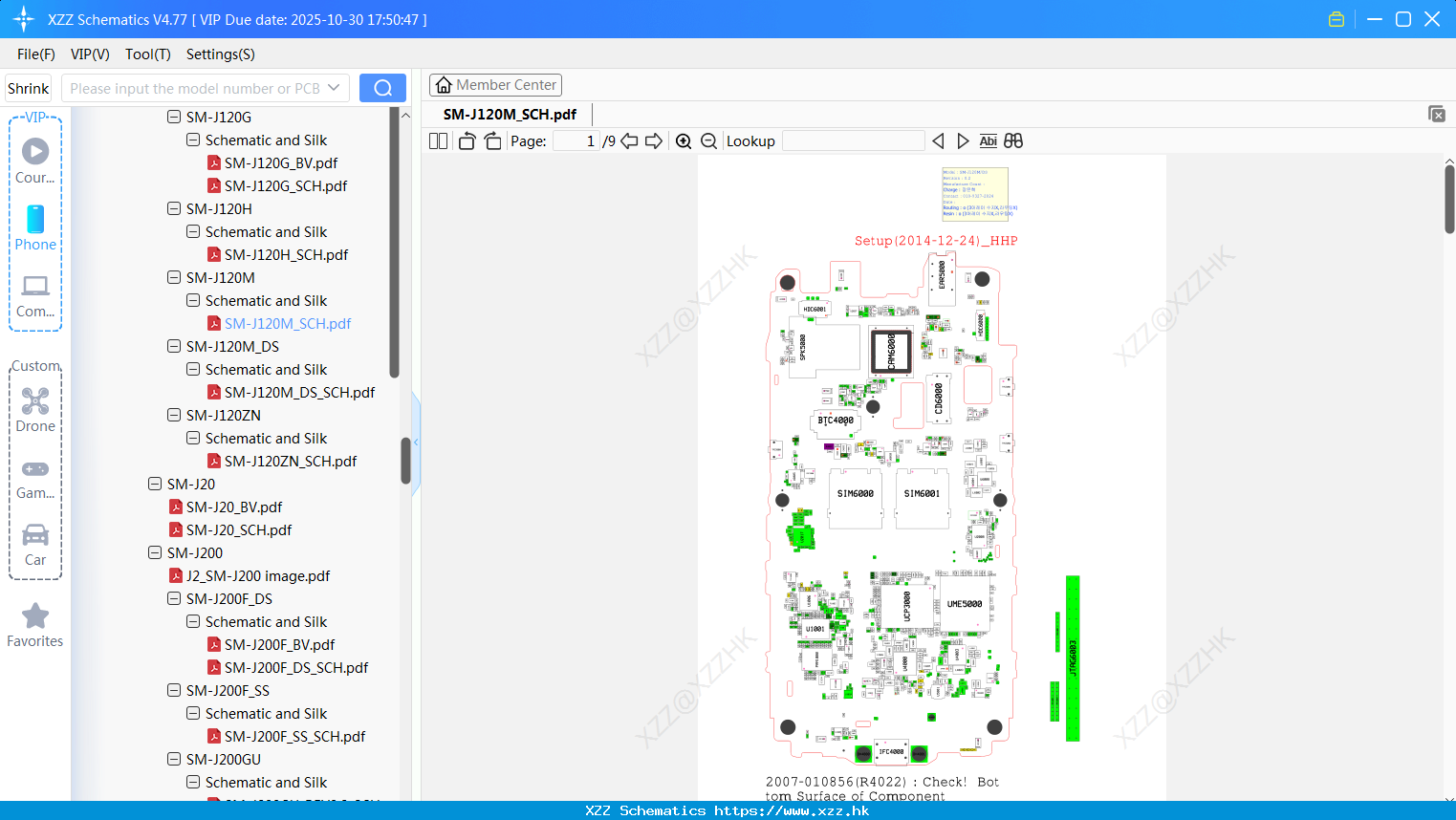Collapse the SM-J200 folder node

(155, 552)
